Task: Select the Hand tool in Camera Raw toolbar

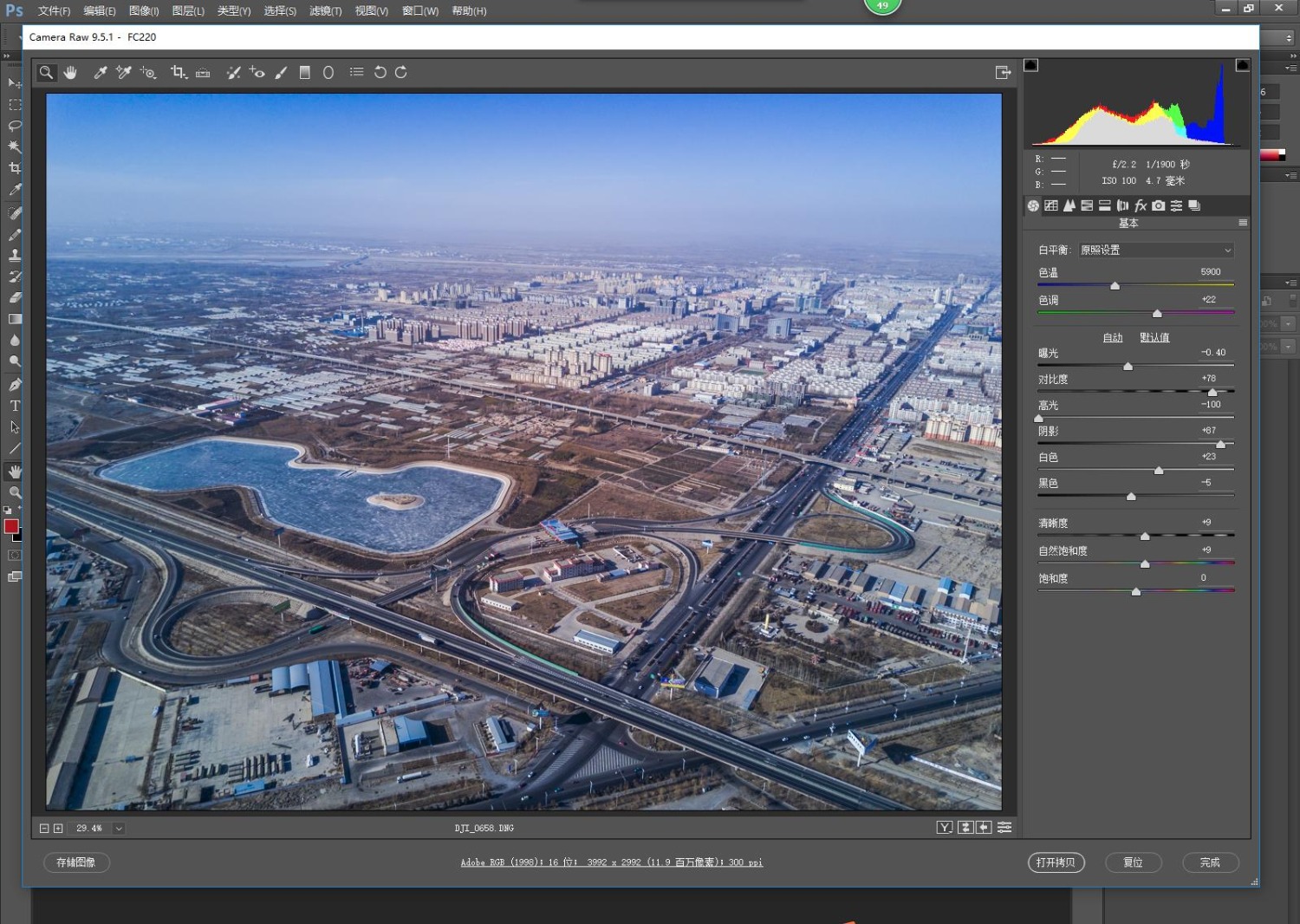Action: coord(70,73)
